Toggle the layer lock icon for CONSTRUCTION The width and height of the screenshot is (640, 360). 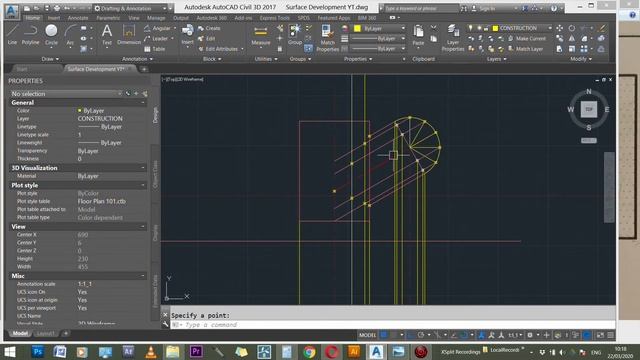[x=486, y=28]
